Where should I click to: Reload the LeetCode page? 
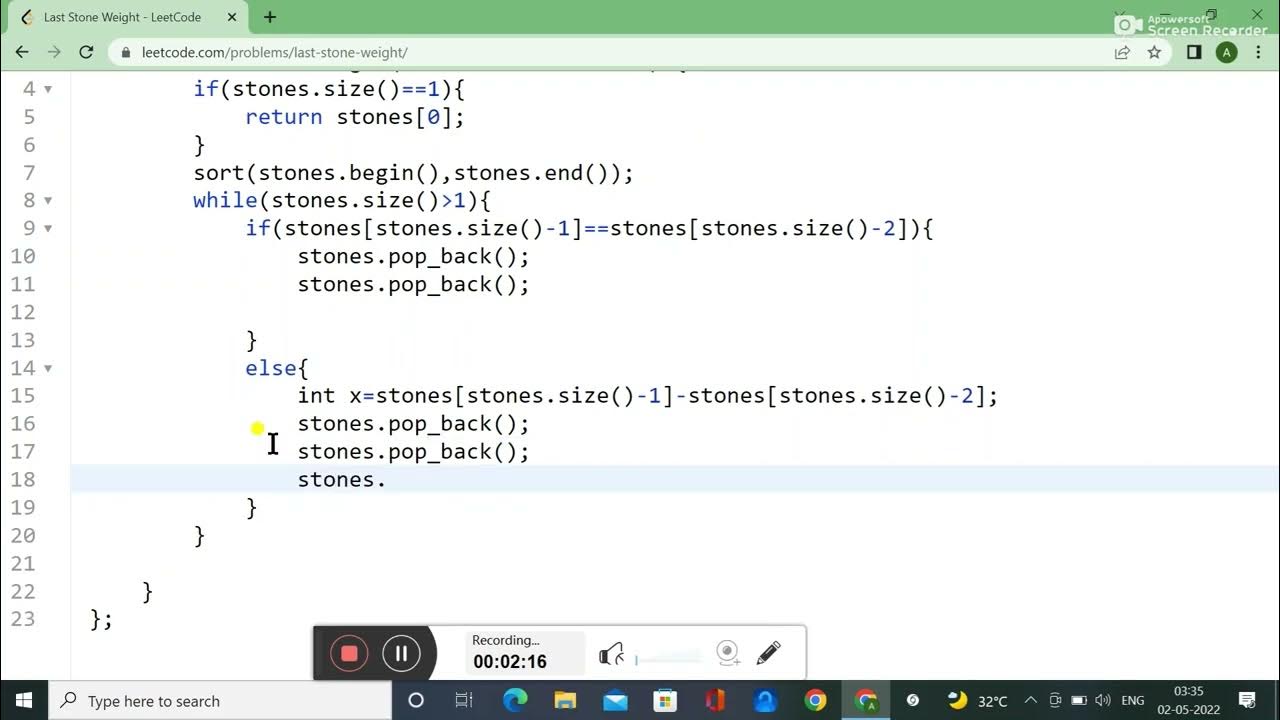(86, 52)
